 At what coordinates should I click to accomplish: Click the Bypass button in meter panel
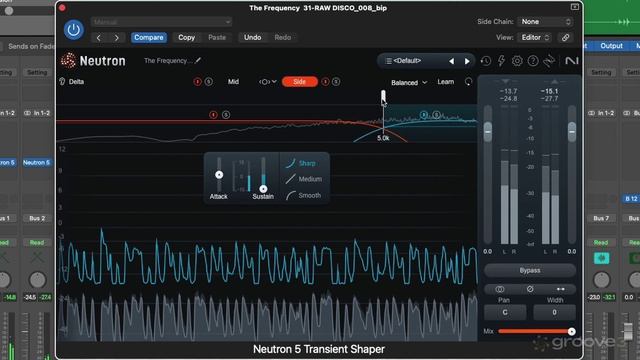pyautogui.click(x=530, y=271)
